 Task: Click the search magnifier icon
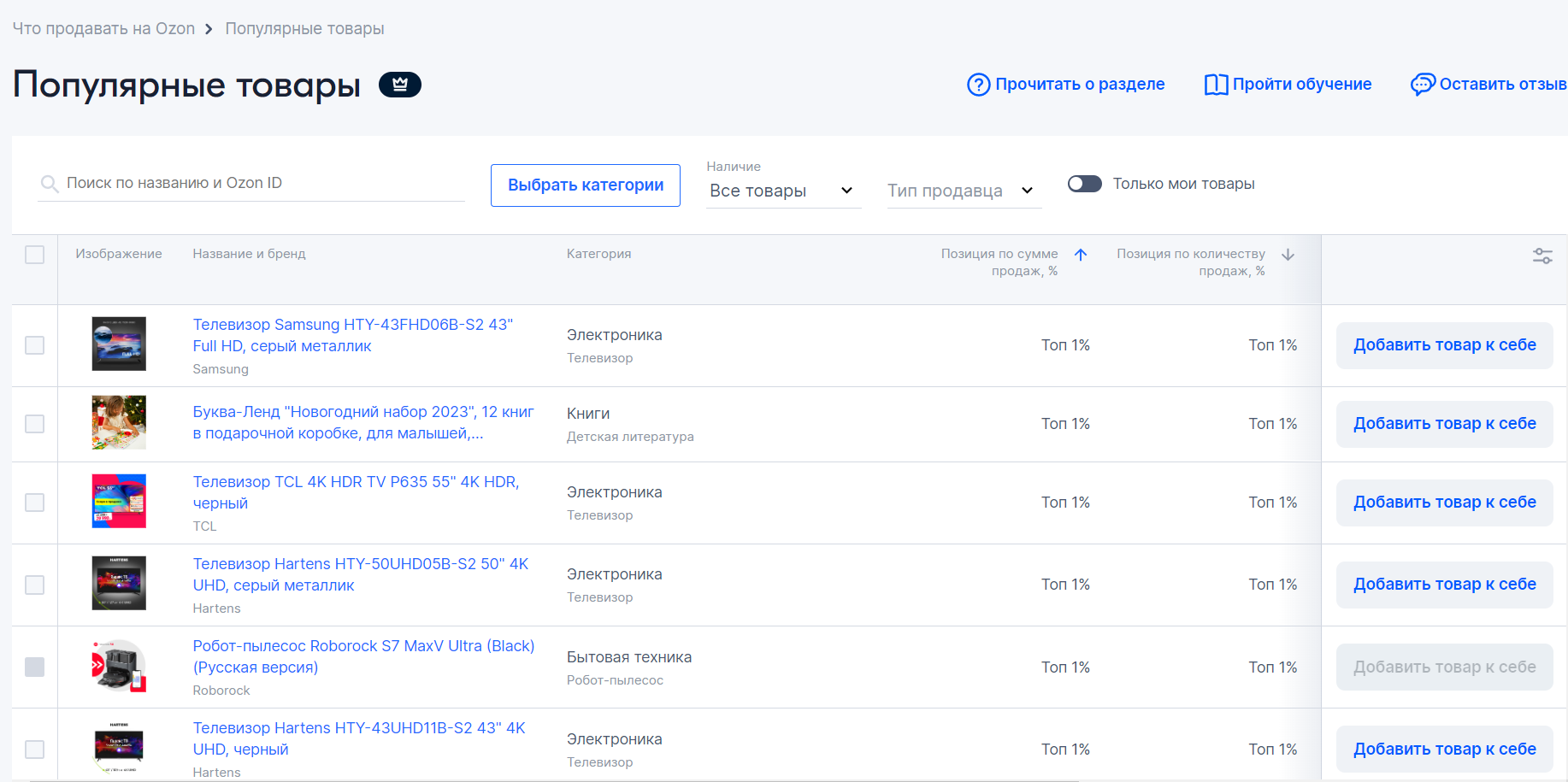pos(50,184)
